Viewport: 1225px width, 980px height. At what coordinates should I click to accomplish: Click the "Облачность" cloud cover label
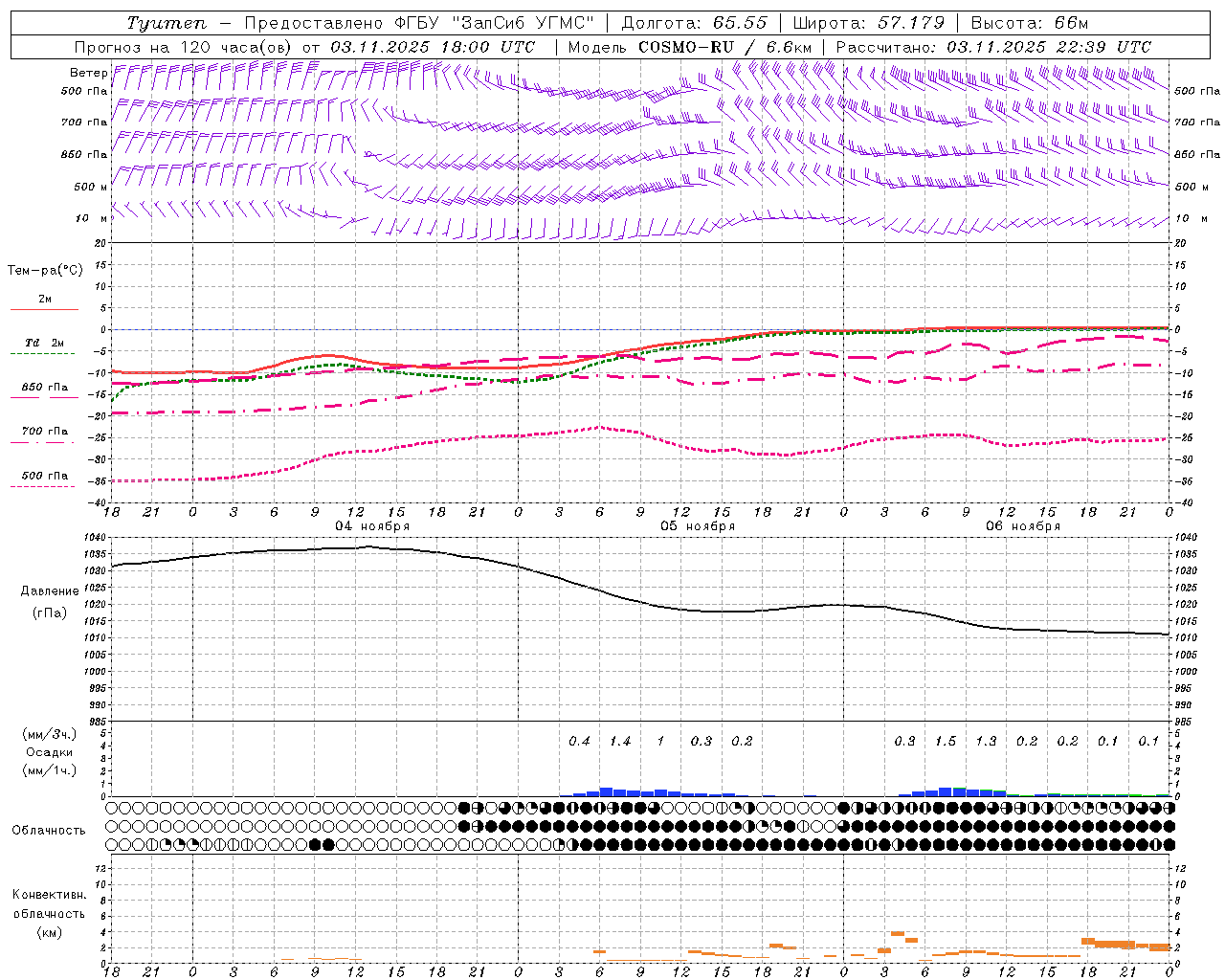49,830
